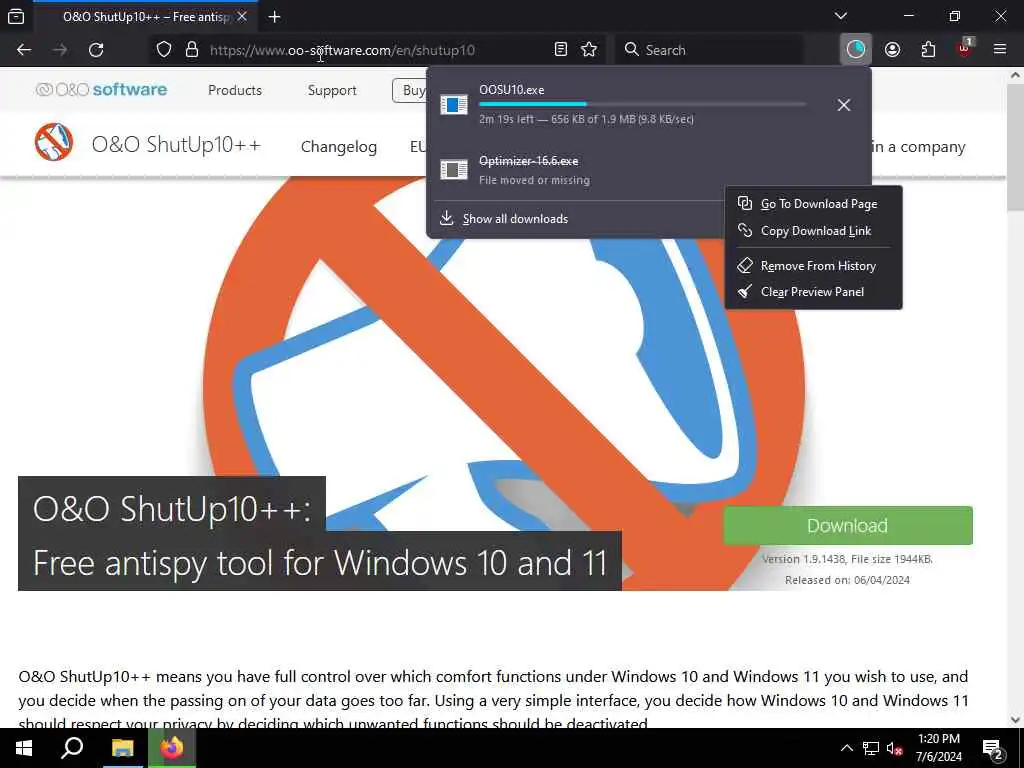Screen dimensions: 1024x768
Task: Click the O&O ShutUp10++ product logo
Action: (x=54, y=142)
